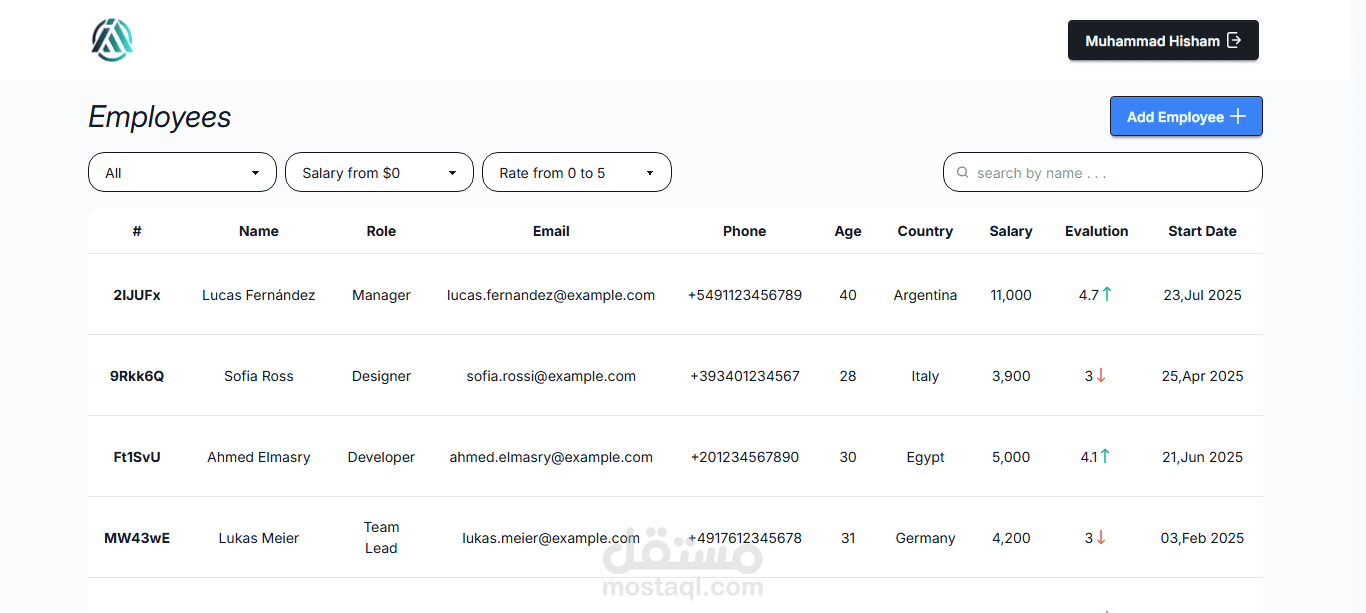The height and width of the screenshot is (613, 1366).
Task: Click the logout icon next to Muhammad Hisham
Action: click(x=1237, y=40)
